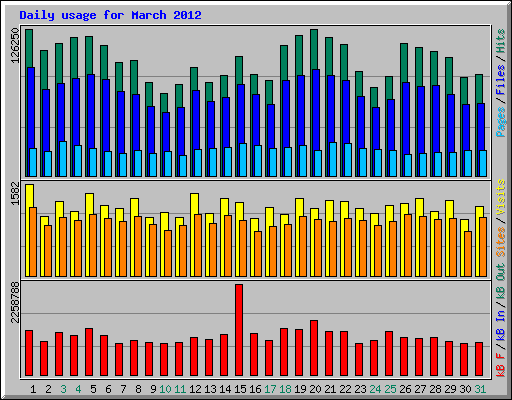Viewport: 512px width, 400px height.
Task: Click the 'kB F' legend label
Action: pyautogui.click(x=501, y=365)
